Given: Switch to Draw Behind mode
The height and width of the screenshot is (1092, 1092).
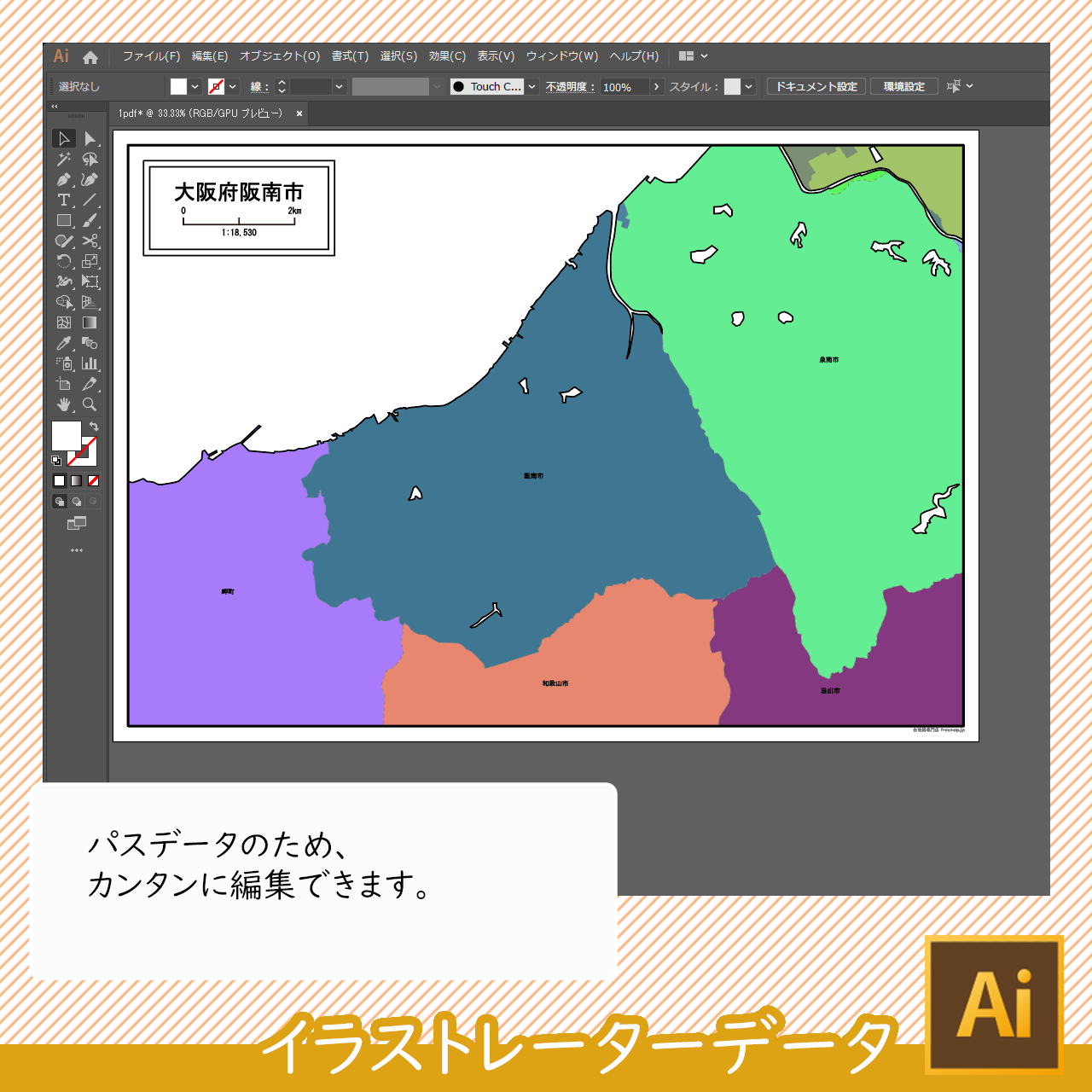Looking at the screenshot, I should 77,502.
